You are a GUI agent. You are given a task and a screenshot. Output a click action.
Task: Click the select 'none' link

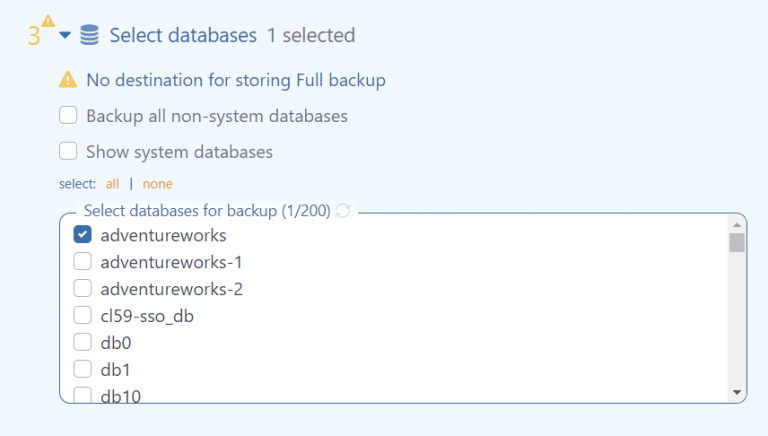point(157,184)
